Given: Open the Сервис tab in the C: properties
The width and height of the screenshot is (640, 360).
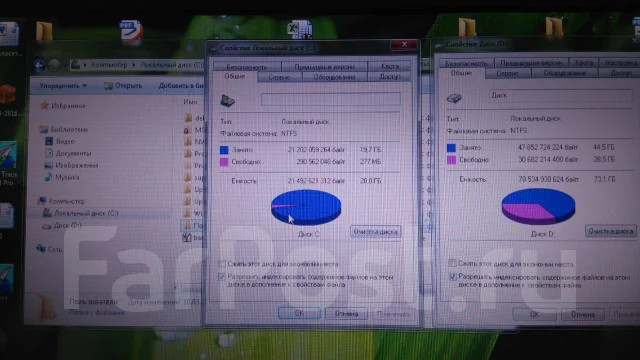Looking at the screenshot, I should coord(280,77).
